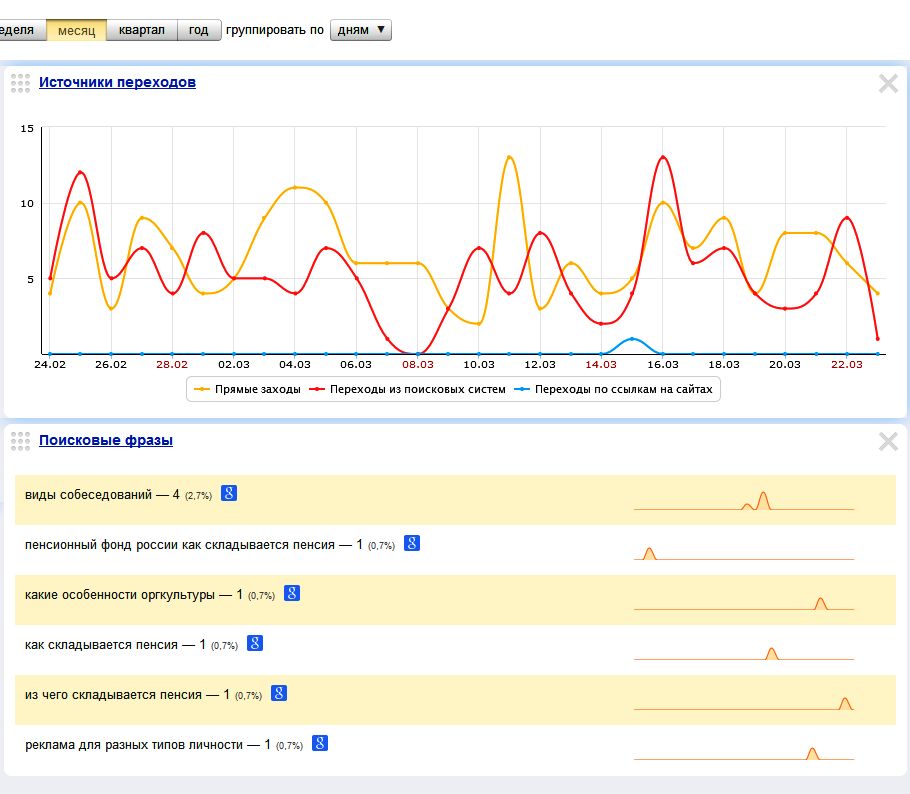Open the Поисковые фразы report link

(106, 441)
